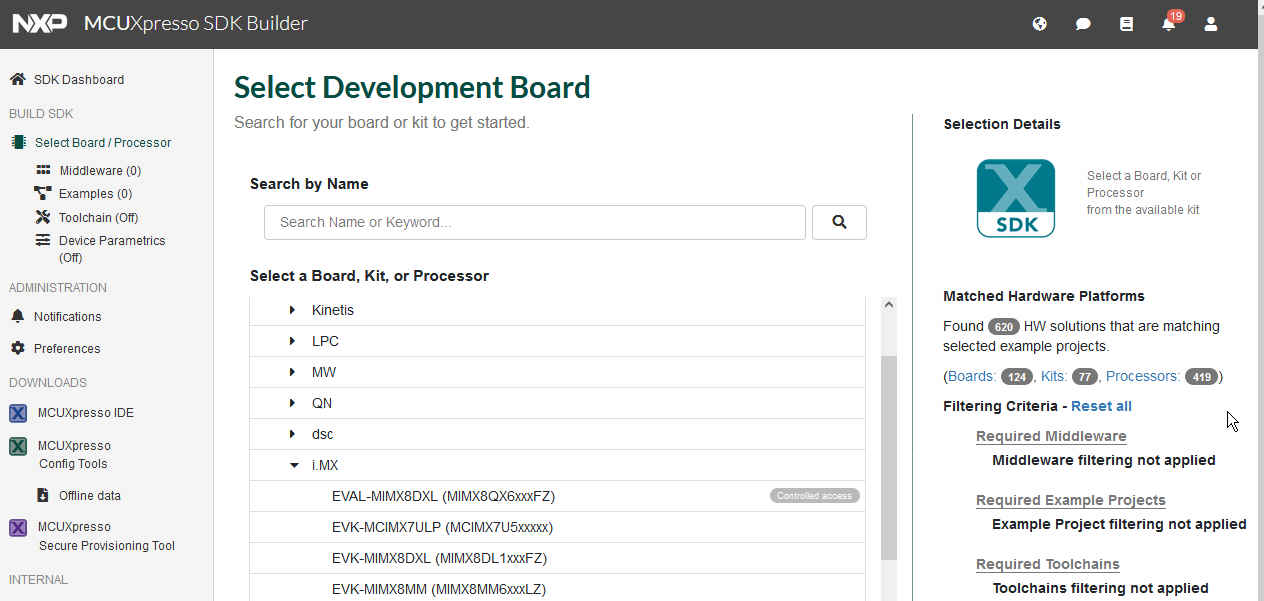Click the Middleware filter icon

point(44,169)
